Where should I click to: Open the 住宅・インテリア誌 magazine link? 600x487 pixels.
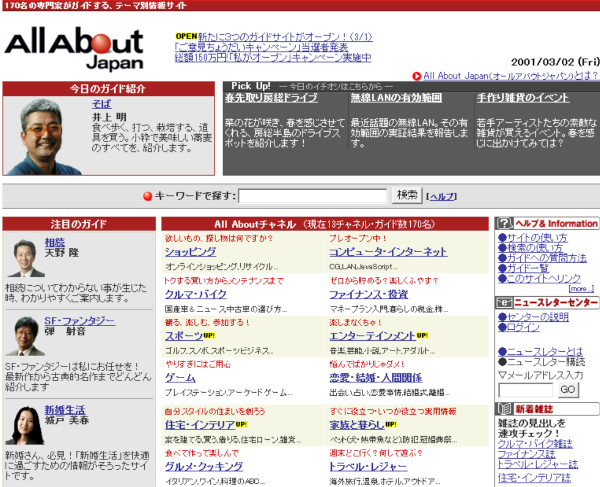534,477
